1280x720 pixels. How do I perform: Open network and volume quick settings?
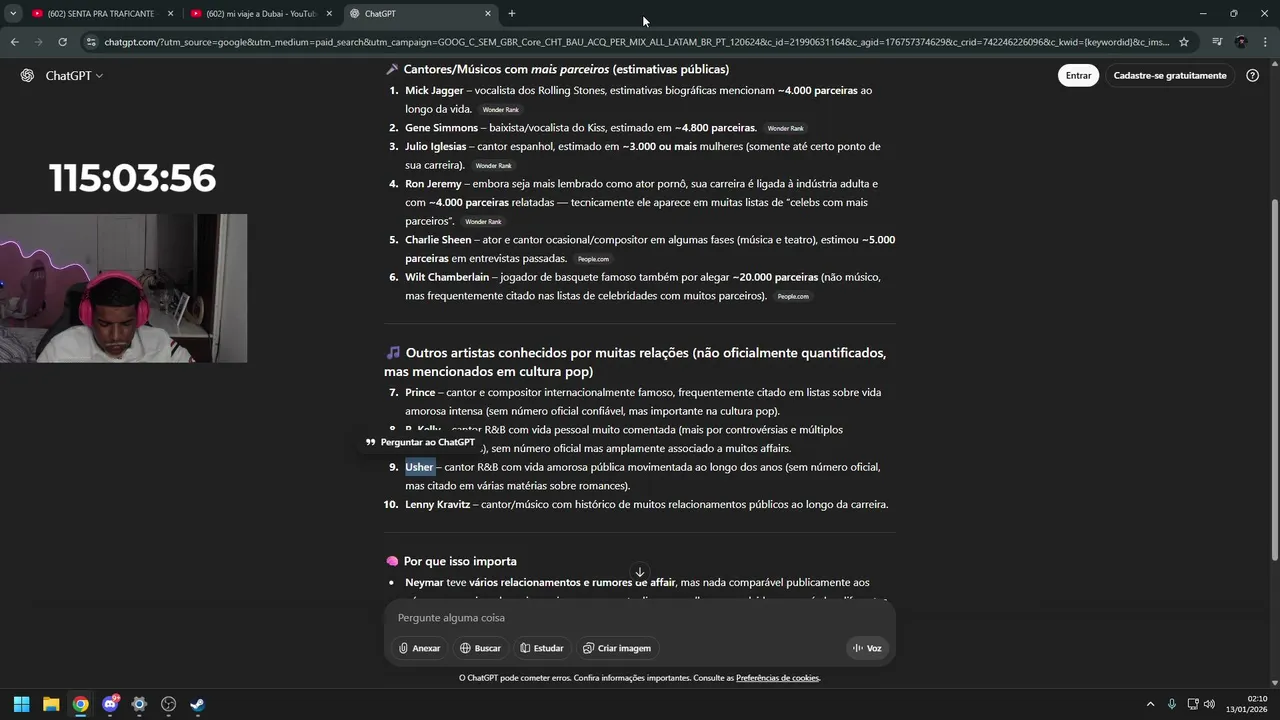pos(1202,704)
